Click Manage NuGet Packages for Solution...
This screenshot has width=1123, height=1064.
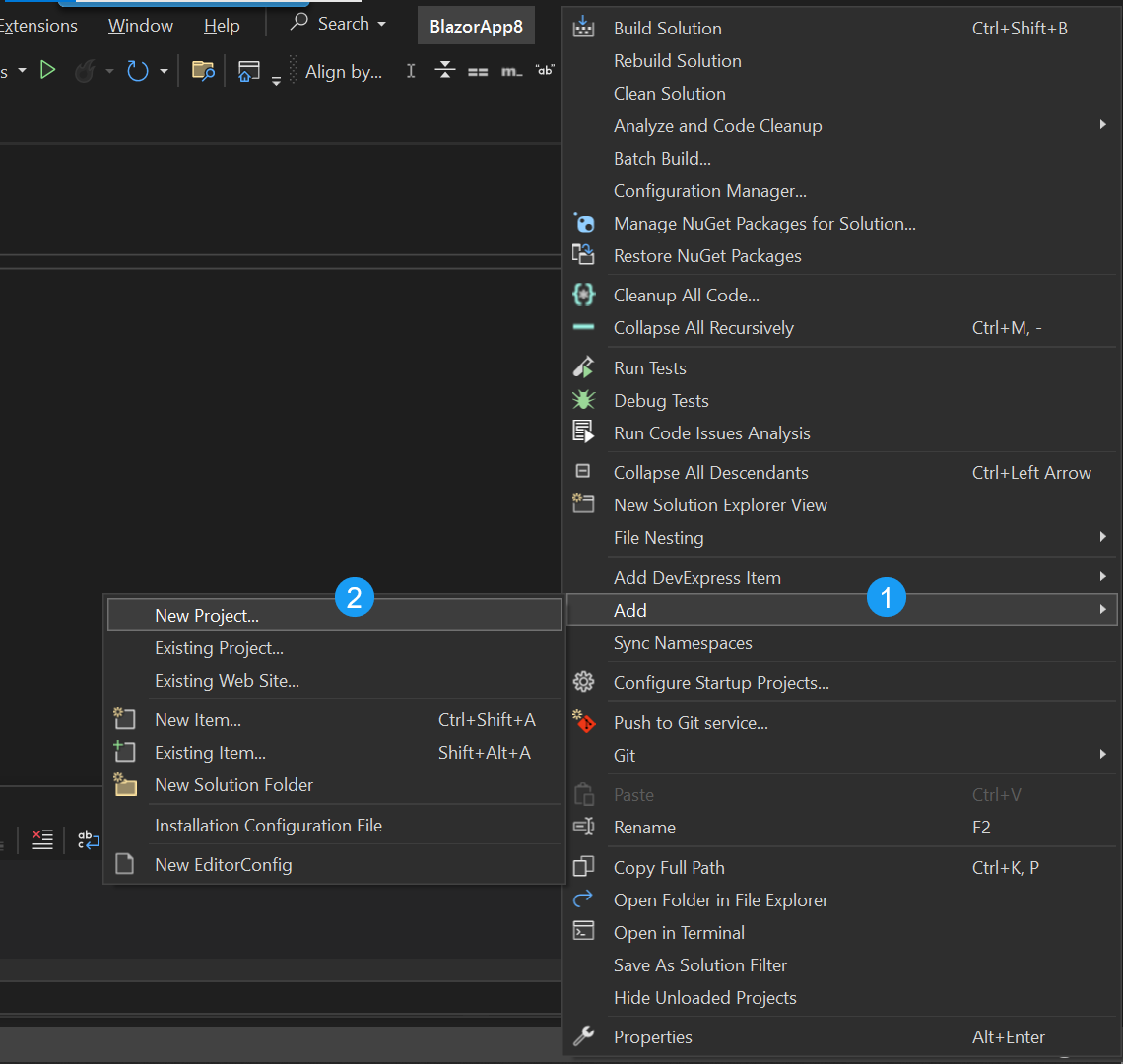(841, 224)
